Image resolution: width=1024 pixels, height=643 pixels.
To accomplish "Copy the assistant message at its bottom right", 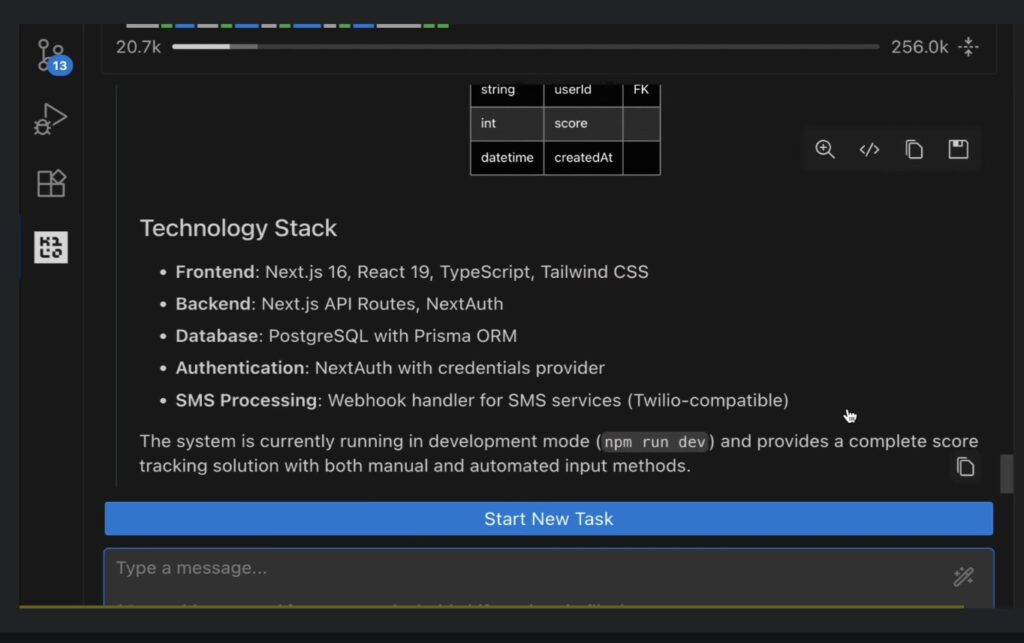I will point(965,467).
